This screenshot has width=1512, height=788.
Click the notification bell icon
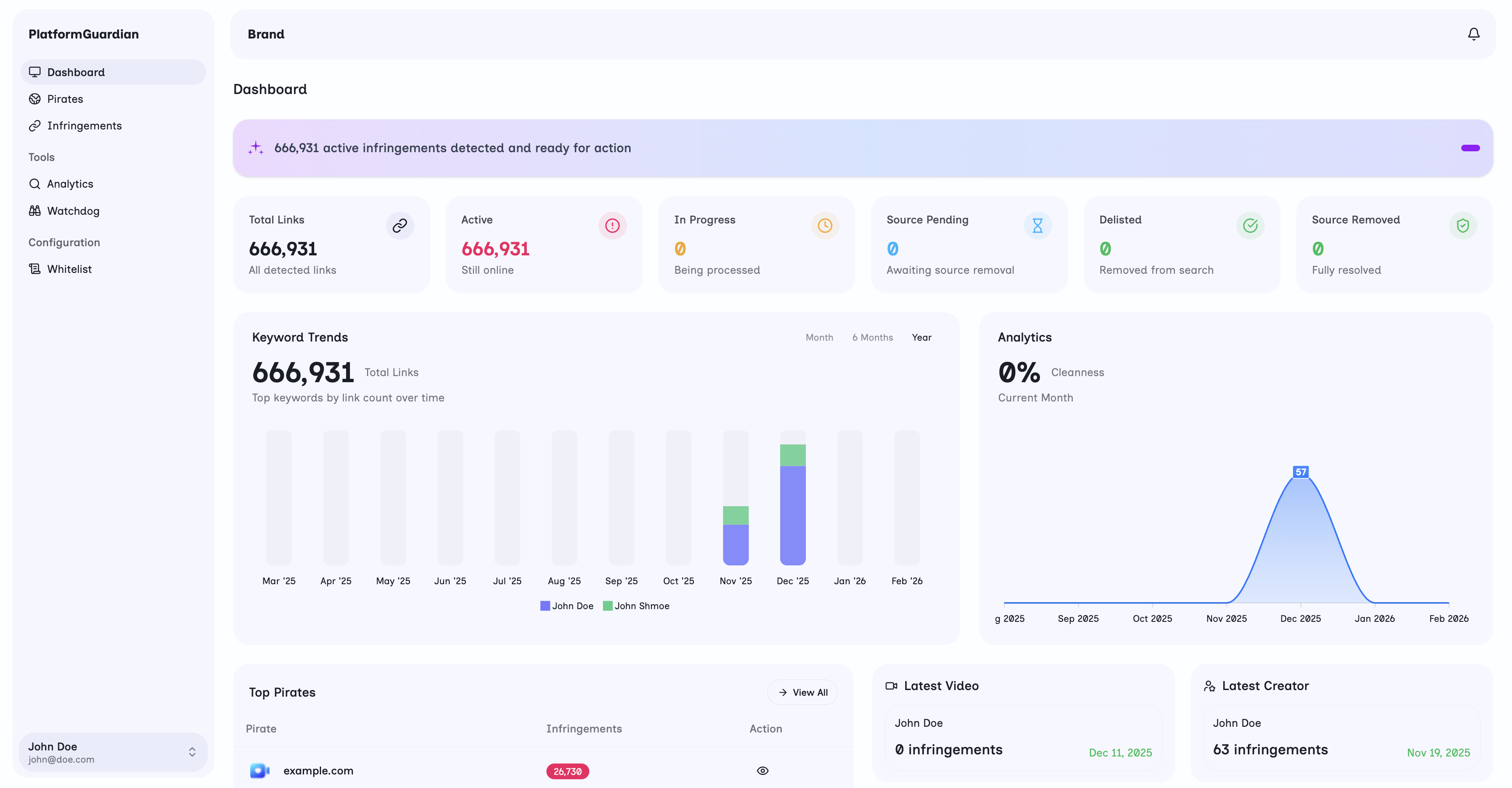click(x=1474, y=33)
